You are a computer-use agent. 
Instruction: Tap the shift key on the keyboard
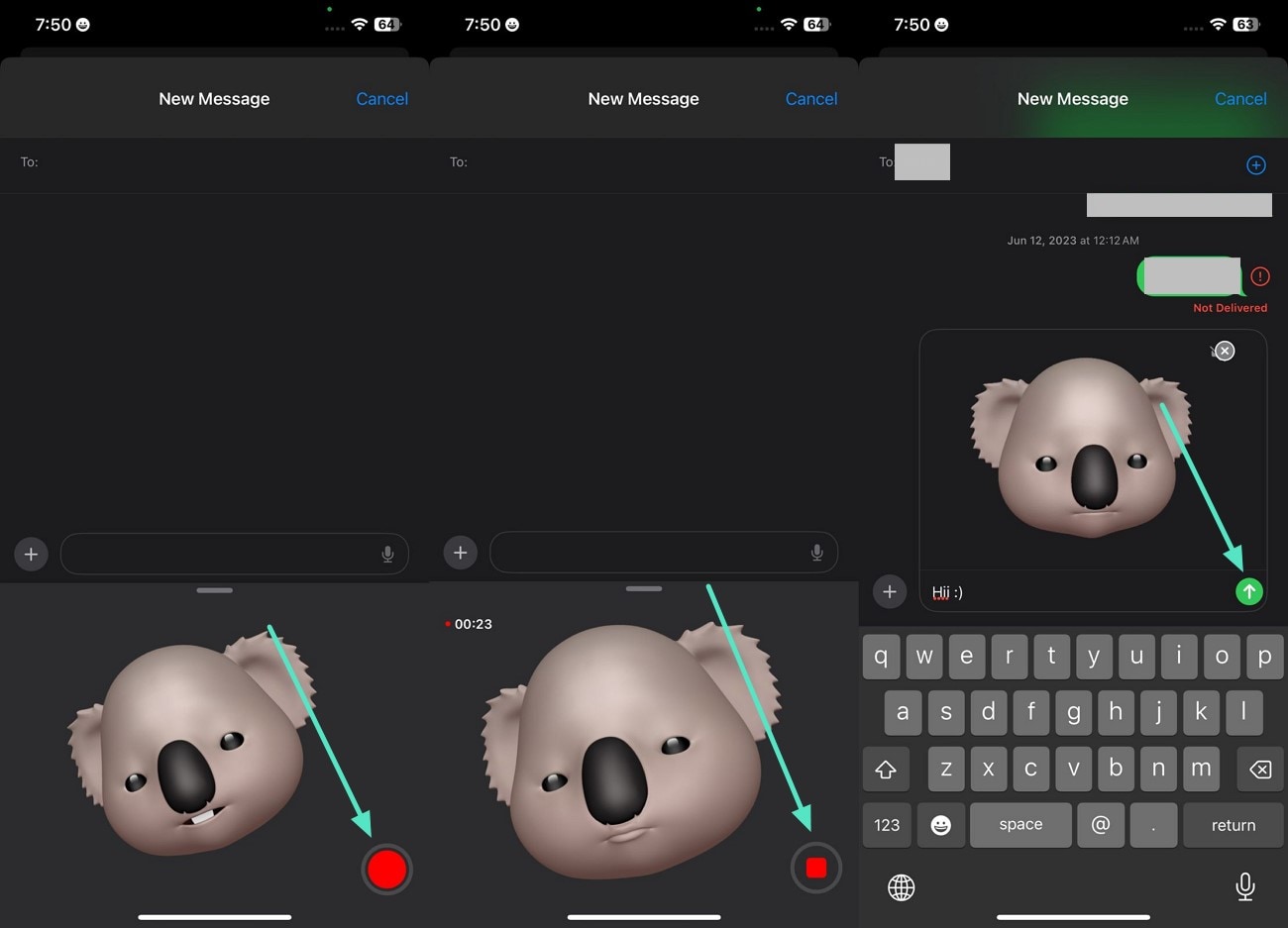point(886,769)
